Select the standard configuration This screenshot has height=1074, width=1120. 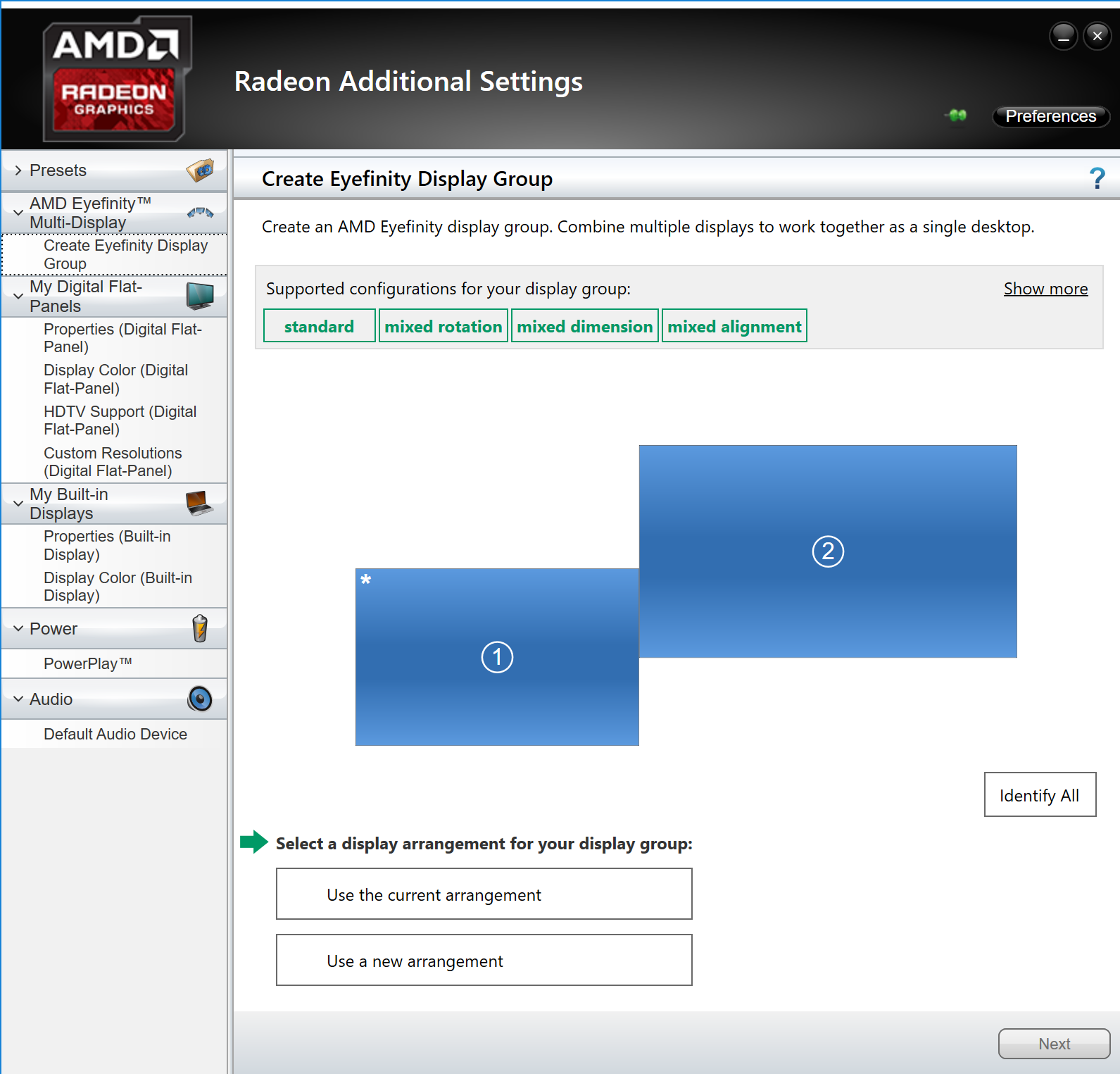tap(320, 326)
